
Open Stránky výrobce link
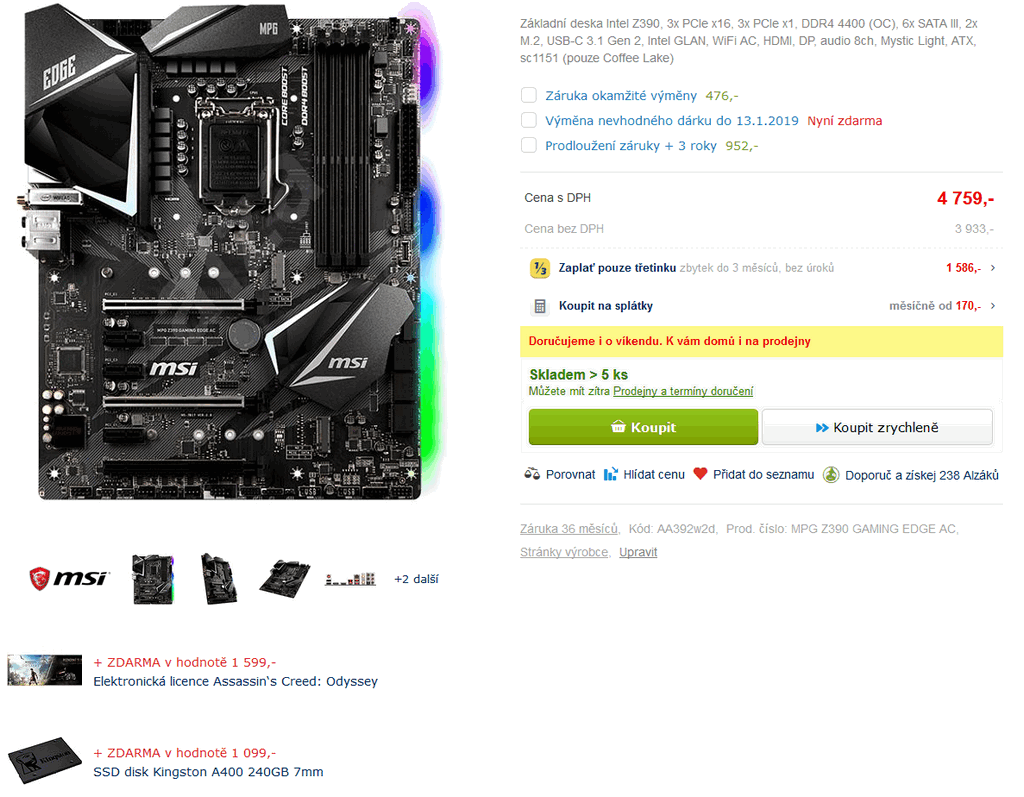(564, 552)
